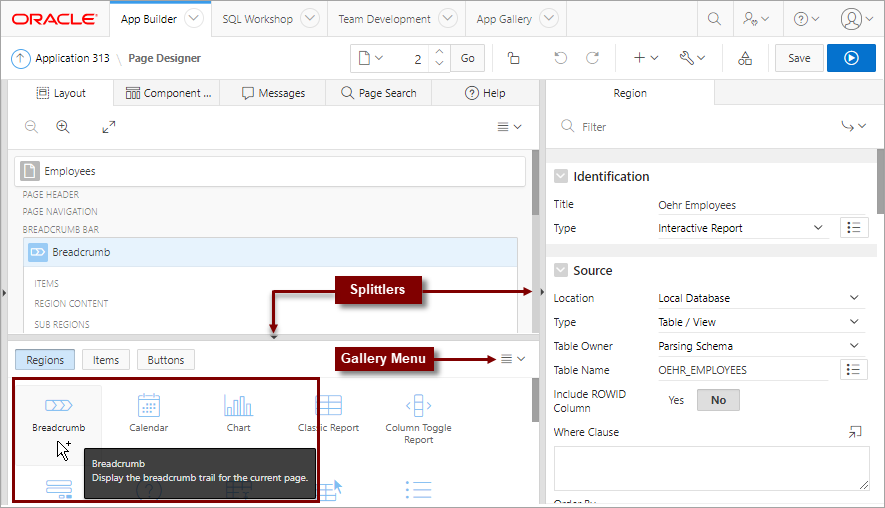Open the Utilities wrench menu
The width and height of the screenshot is (885, 508).
[x=692, y=58]
